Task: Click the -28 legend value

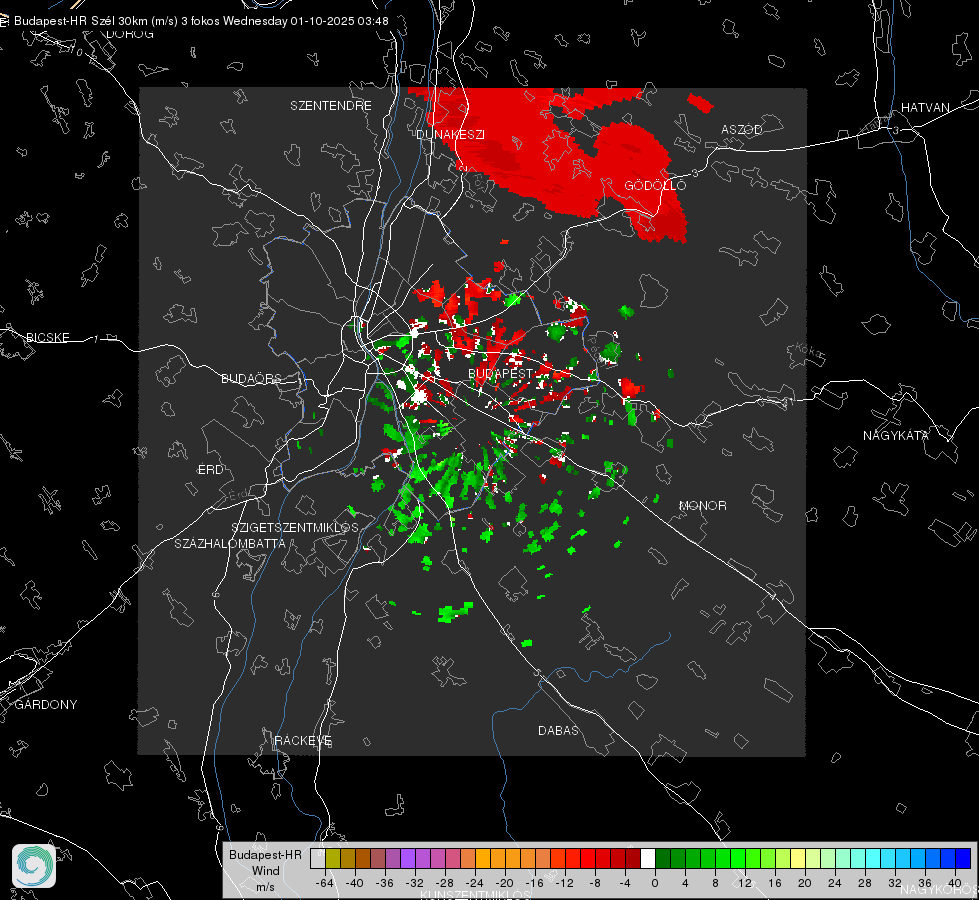Action: tap(445, 883)
